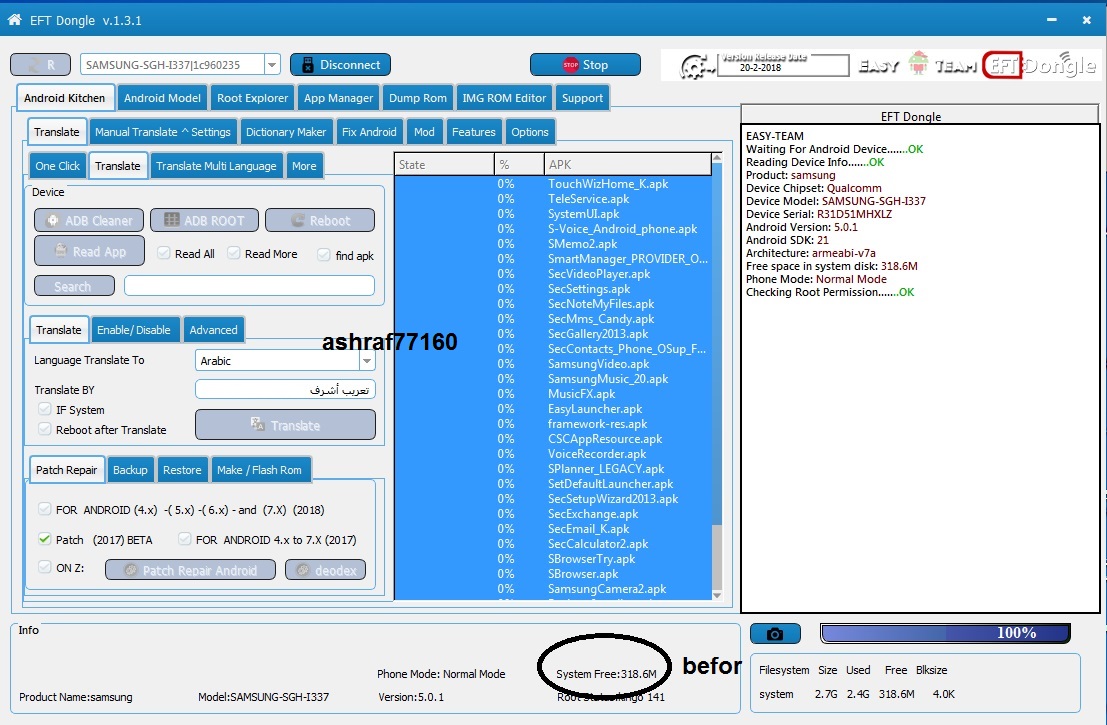Click the red Stop button
Image resolution: width=1107 pixels, height=725 pixels.
(585, 64)
